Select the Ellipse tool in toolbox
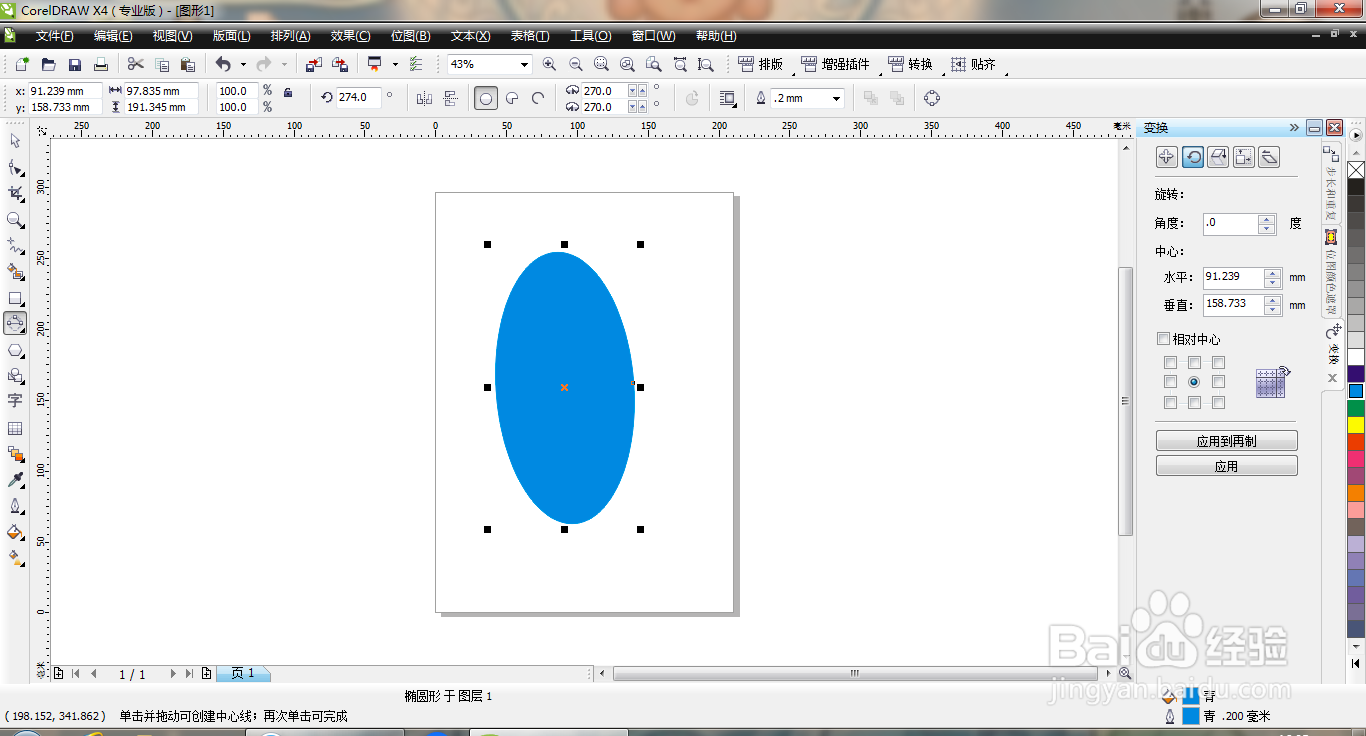The image size is (1366, 736). (15, 323)
